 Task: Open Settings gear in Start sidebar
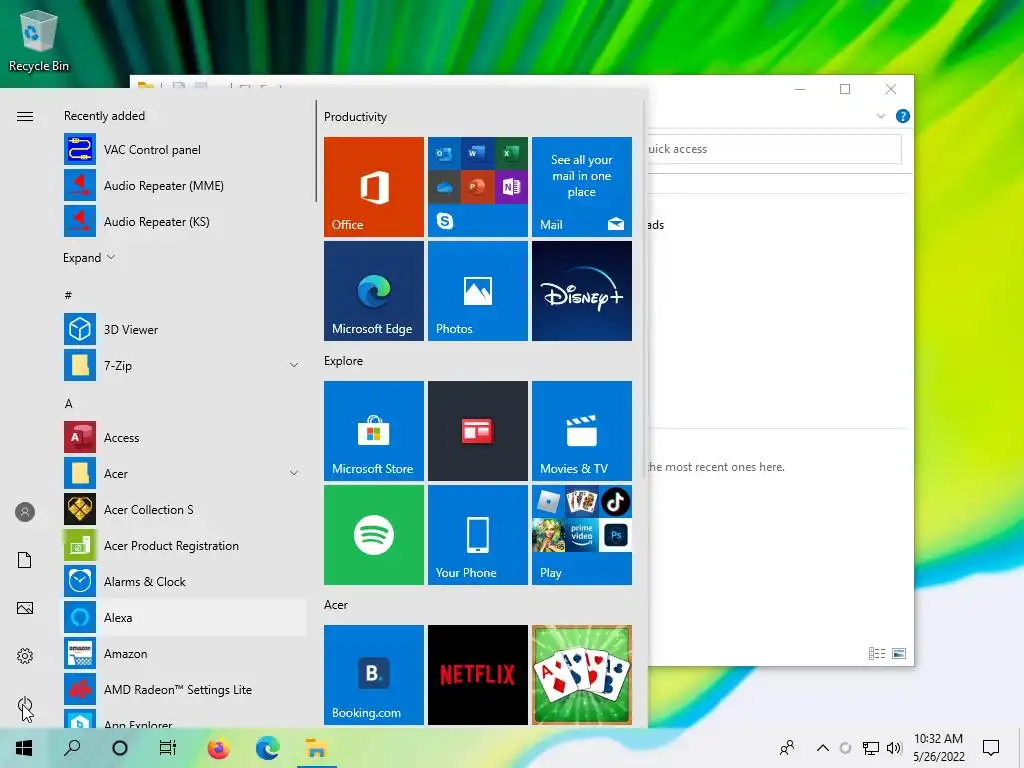pyautogui.click(x=25, y=656)
